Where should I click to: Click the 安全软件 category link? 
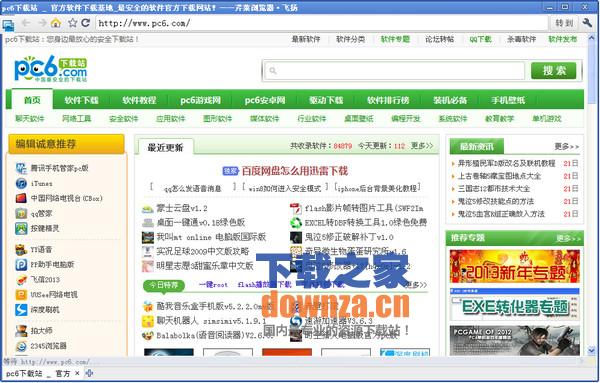pyautogui.click(x=124, y=119)
